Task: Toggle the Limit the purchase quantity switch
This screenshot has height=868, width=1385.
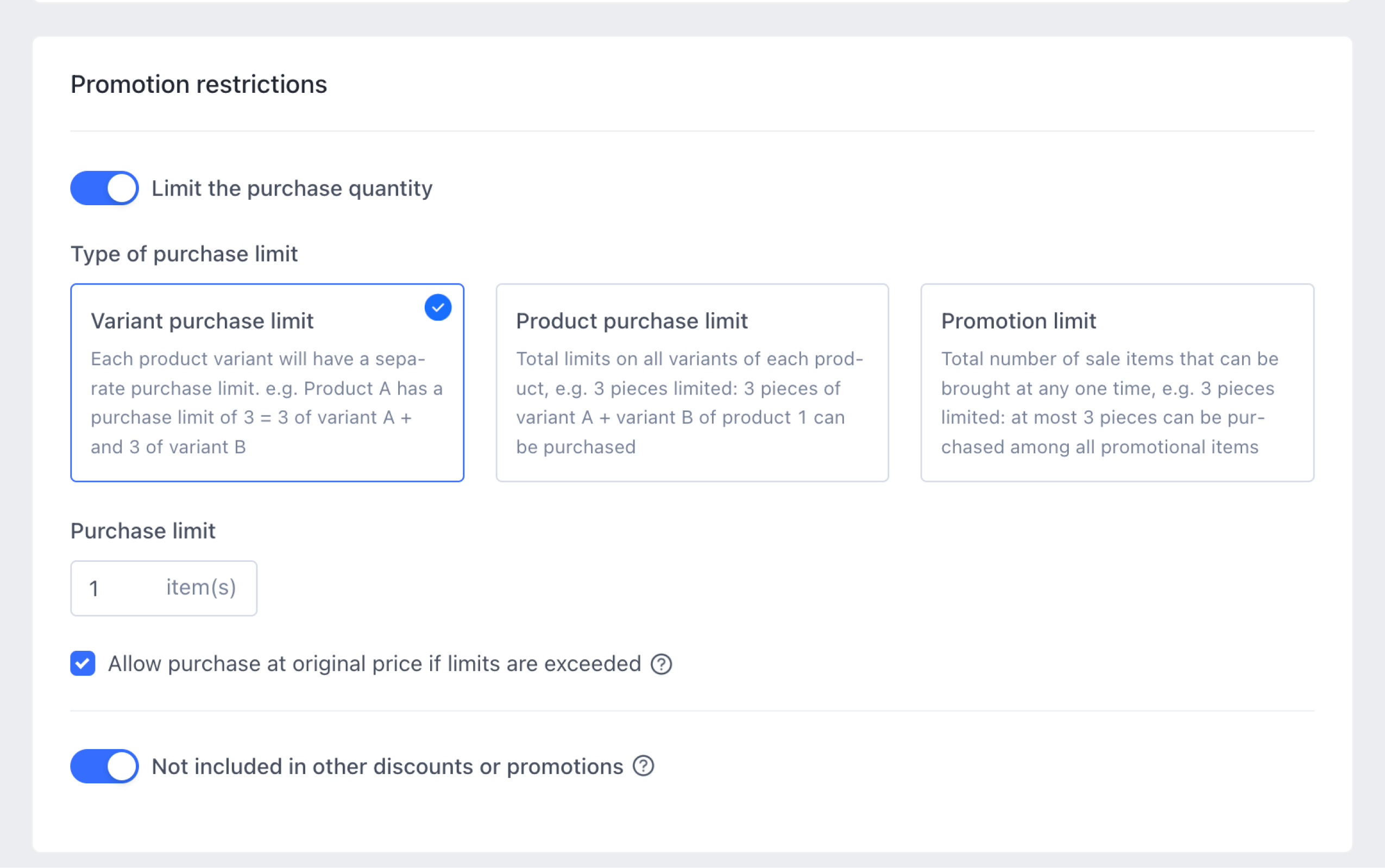Action: [x=104, y=188]
